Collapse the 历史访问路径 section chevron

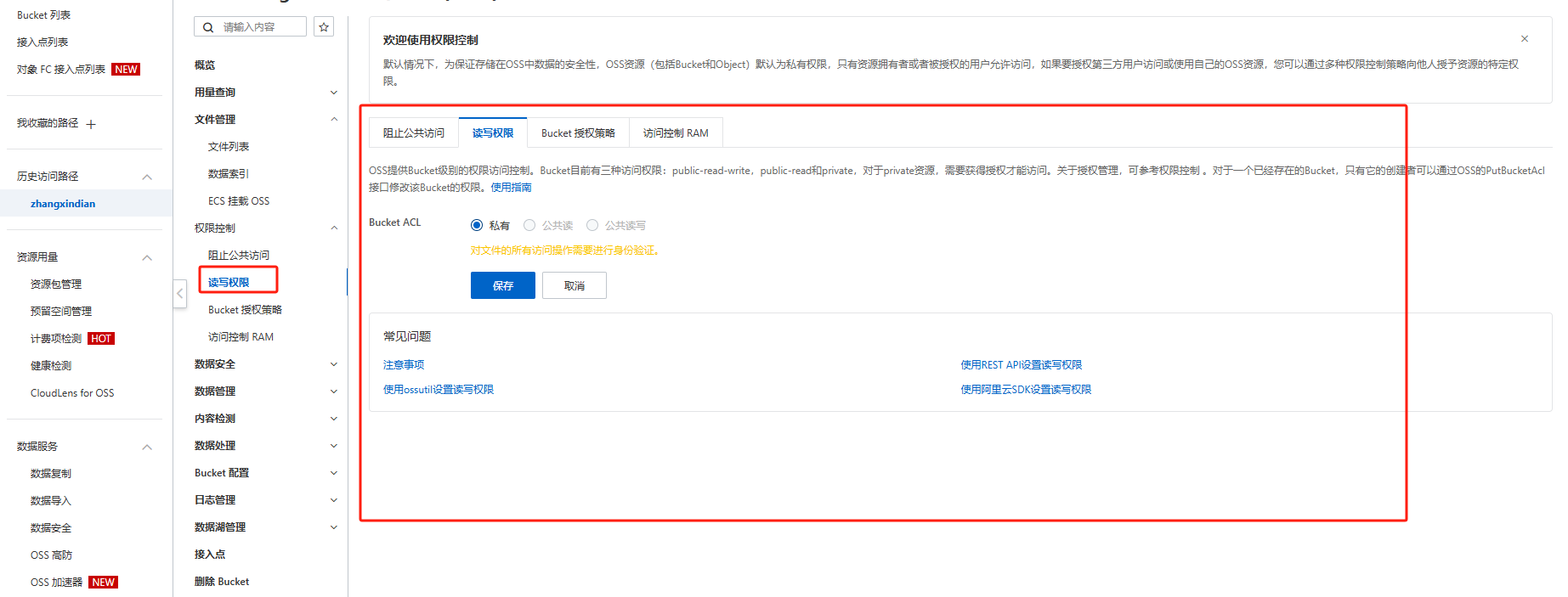tap(147, 177)
